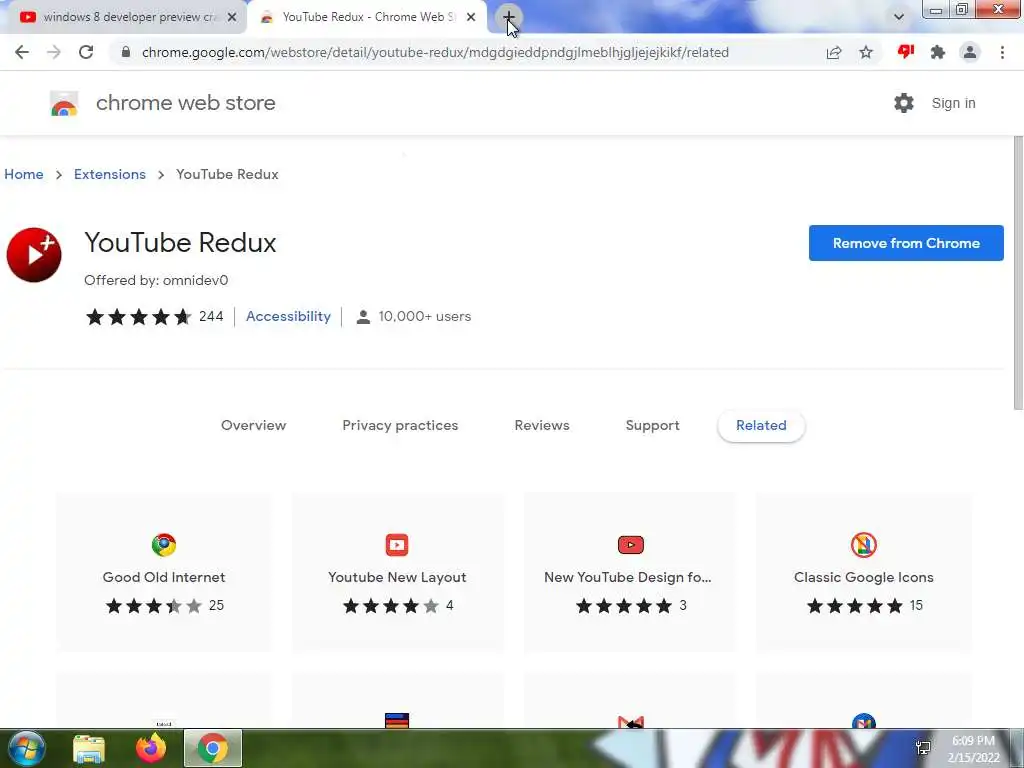Open the Web Store settings gear
Image resolution: width=1024 pixels, height=768 pixels.
point(904,103)
